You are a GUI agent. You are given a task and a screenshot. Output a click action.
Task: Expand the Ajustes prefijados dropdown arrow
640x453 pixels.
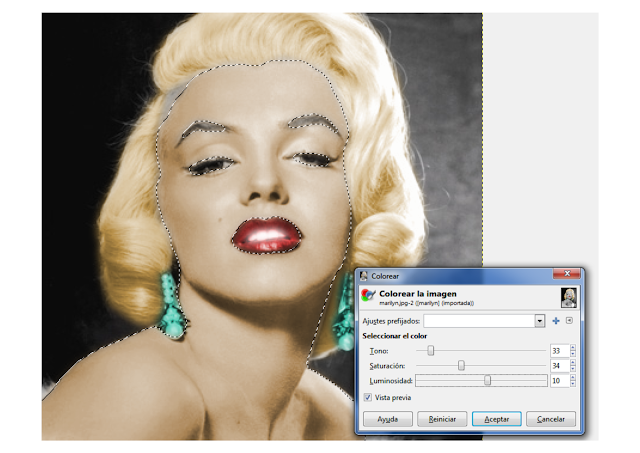tap(540, 321)
